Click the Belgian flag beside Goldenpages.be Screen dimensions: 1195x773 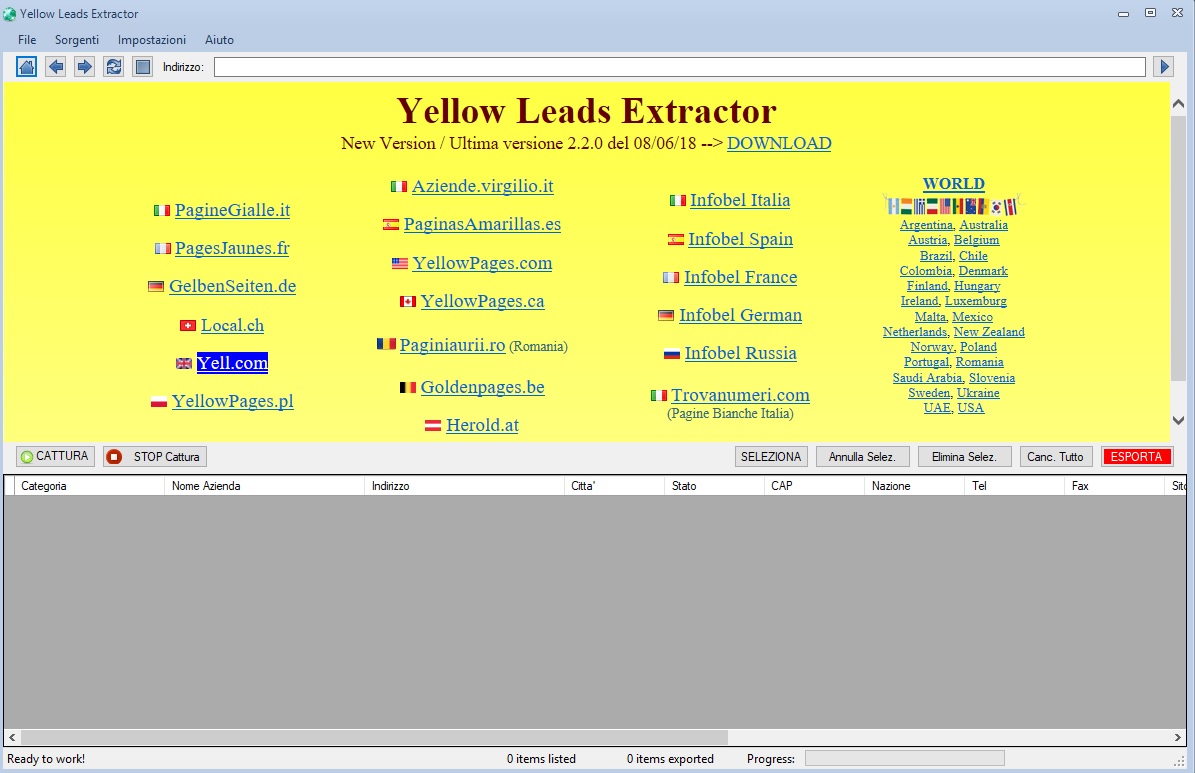click(x=408, y=387)
